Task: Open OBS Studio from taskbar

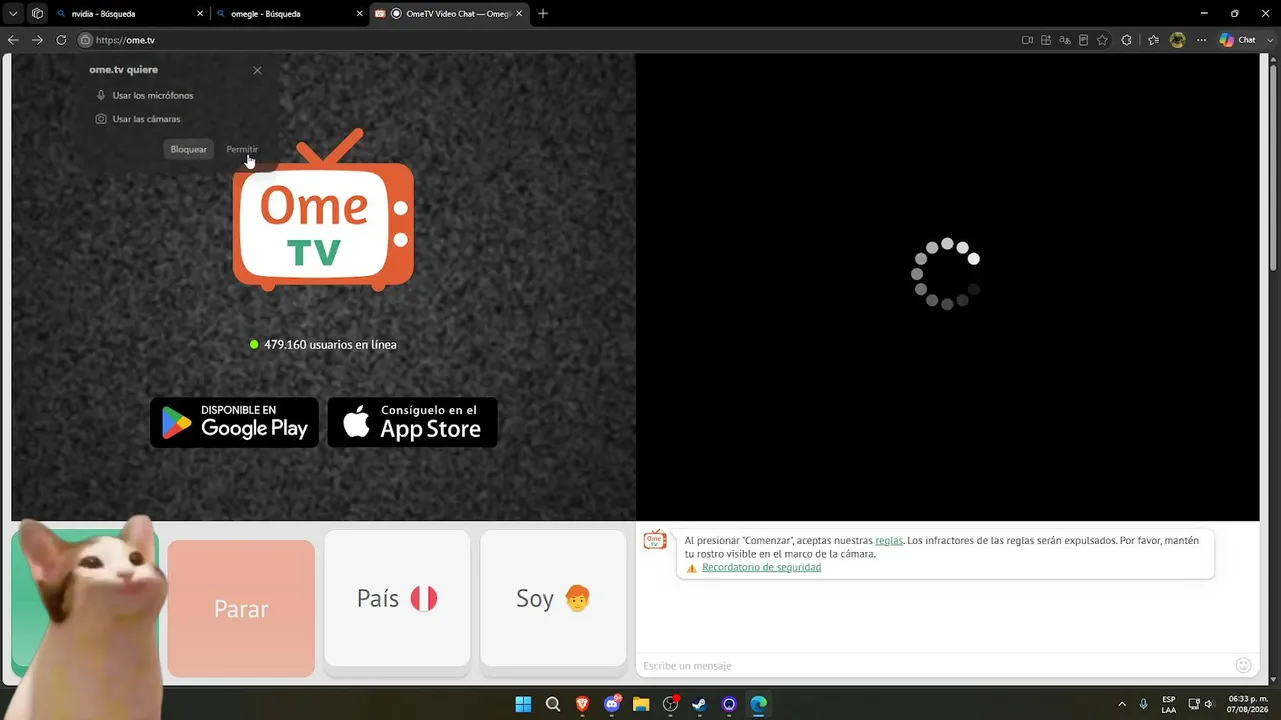Action: tap(671, 704)
